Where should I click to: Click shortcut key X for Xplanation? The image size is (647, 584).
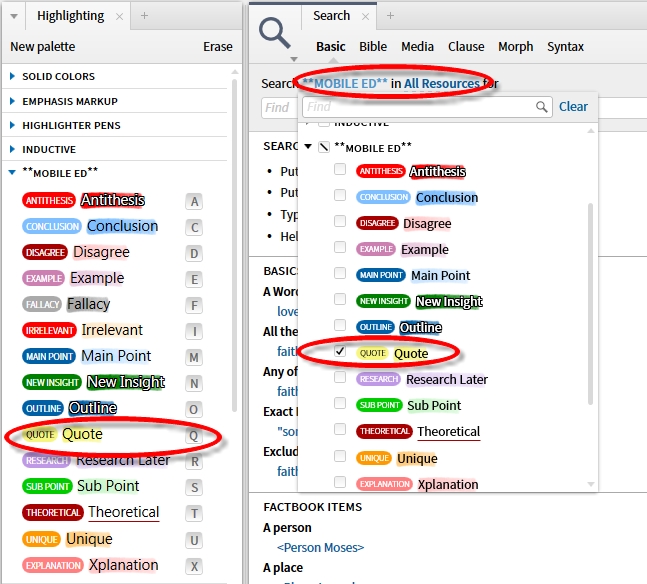coord(194,566)
